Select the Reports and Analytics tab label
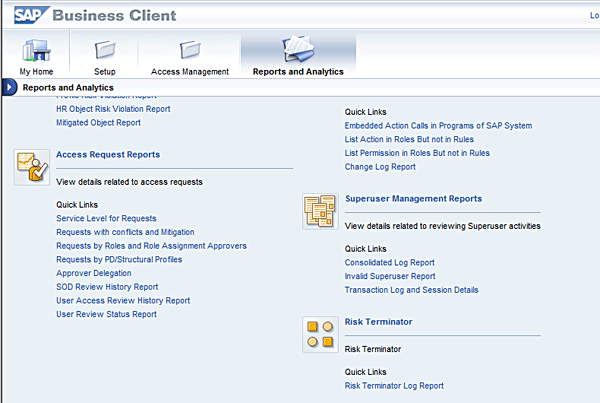Image resolution: width=600 pixels, height=403 pixels. click(298, 72)
